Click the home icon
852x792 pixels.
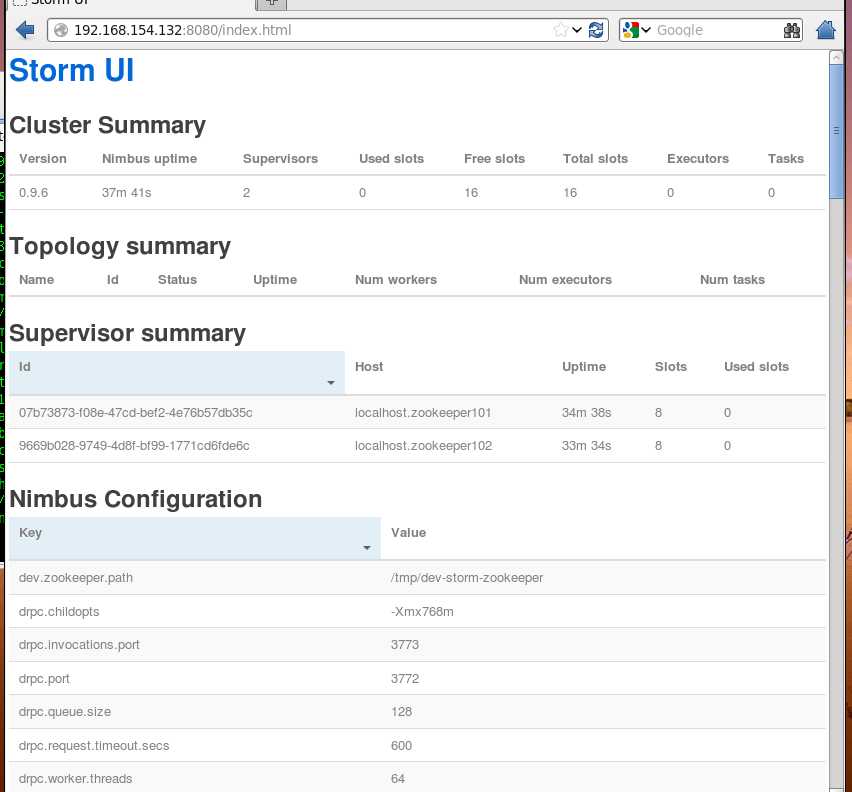click(x=825, y=30)
